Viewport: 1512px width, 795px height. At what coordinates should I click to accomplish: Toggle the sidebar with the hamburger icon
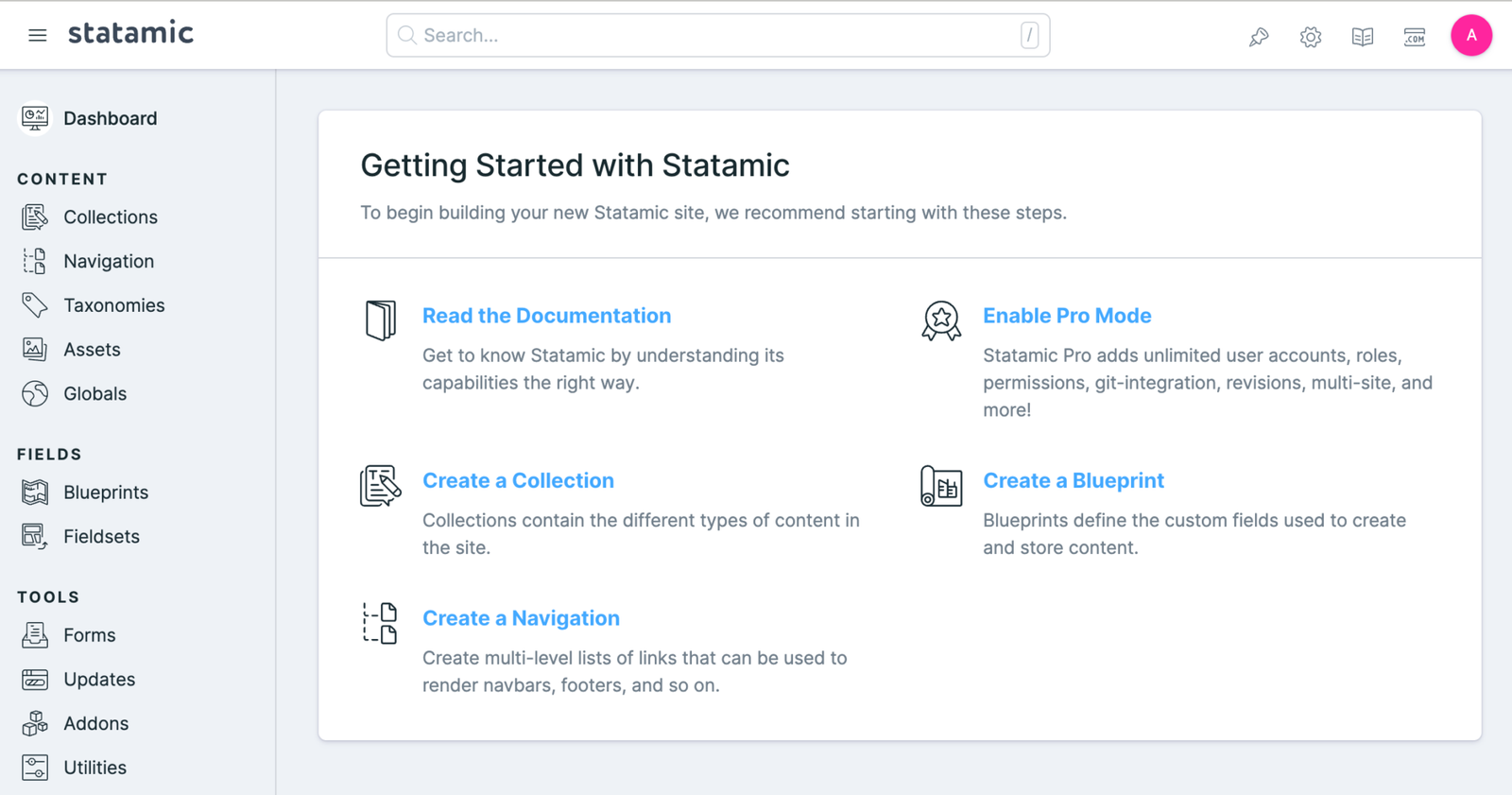(37, 36)
